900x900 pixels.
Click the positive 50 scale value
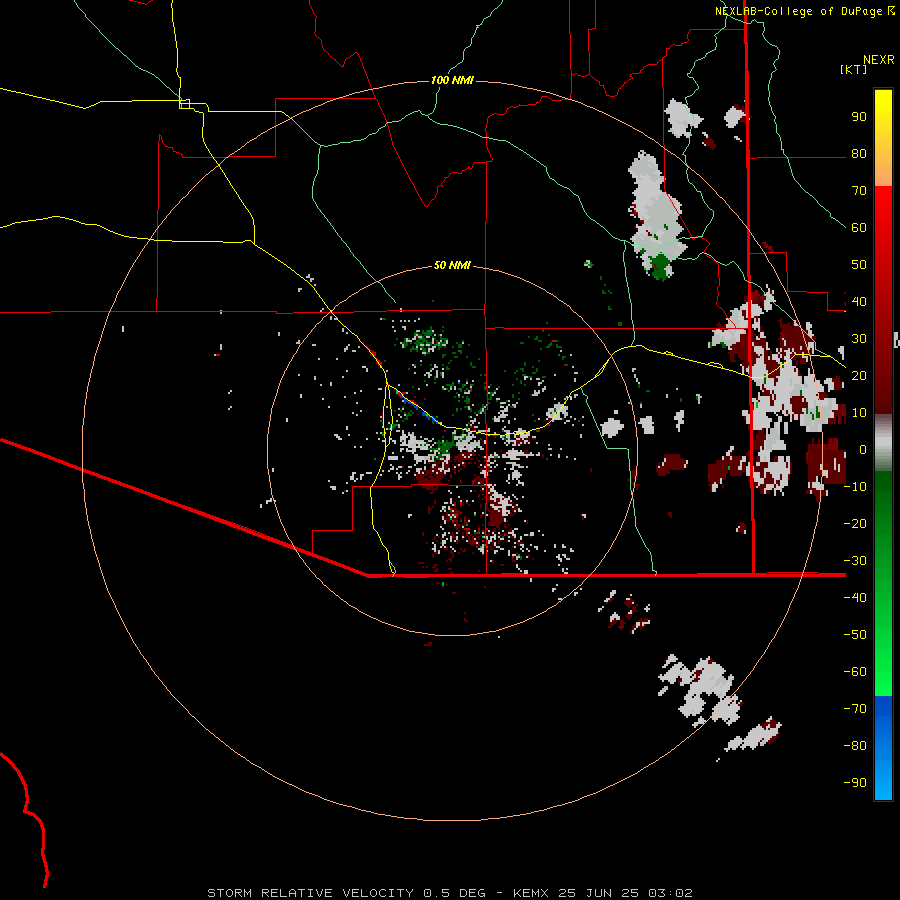point(859,265)
